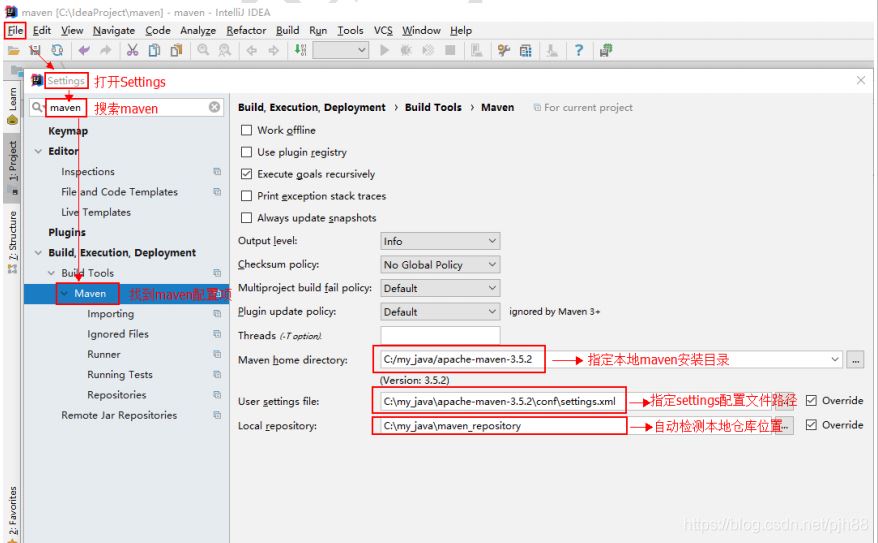Open the Refactor menu
878x543 pixels.
[x=246, y=30]
